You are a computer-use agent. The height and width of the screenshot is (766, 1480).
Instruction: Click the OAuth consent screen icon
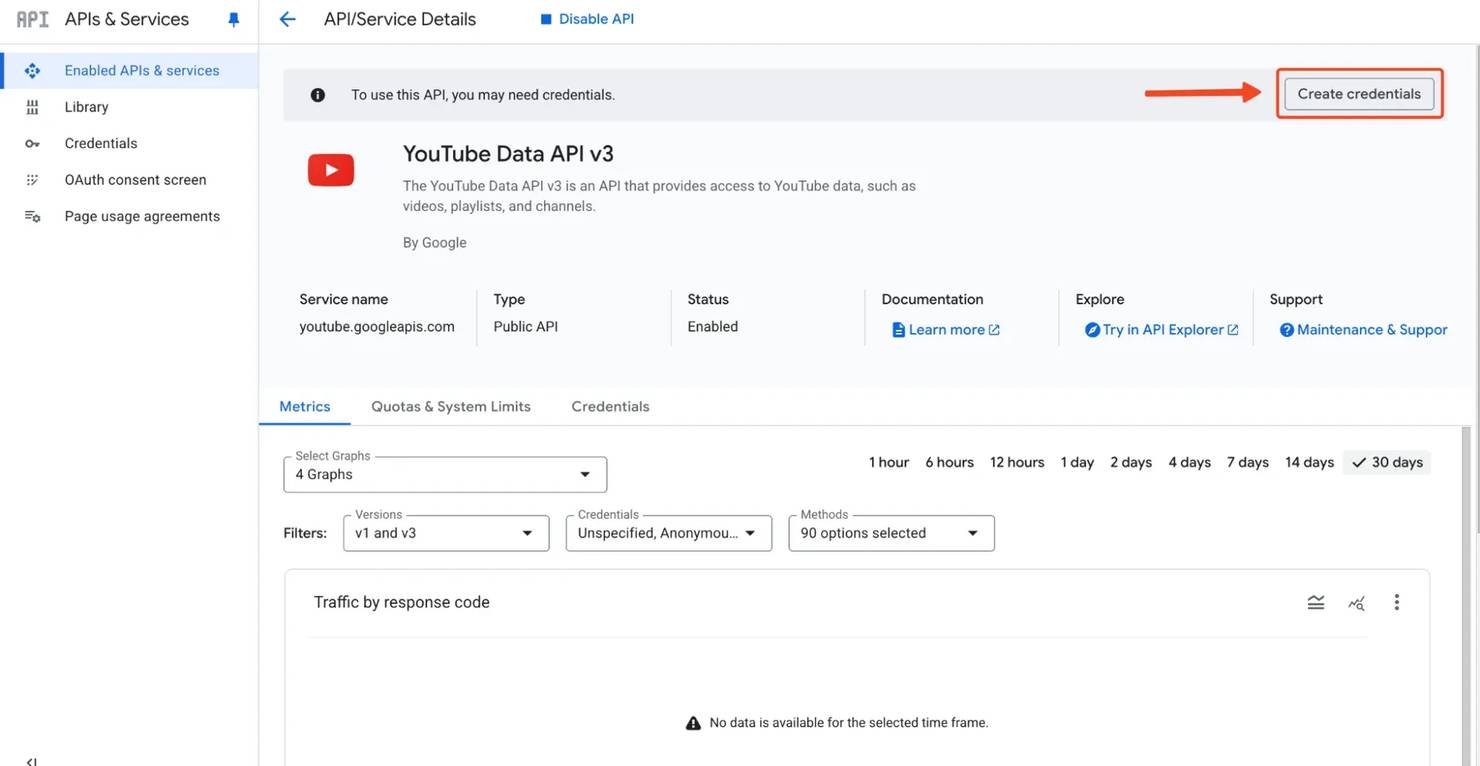(x=32, y=180)
